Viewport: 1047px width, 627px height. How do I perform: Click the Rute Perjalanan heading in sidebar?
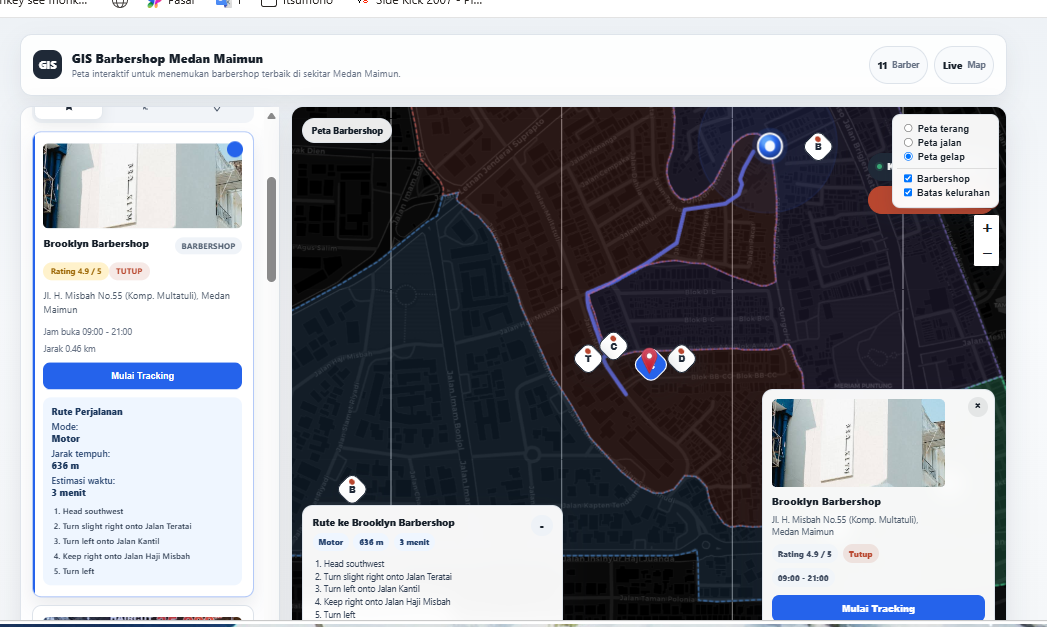click(x=87, y=412)
